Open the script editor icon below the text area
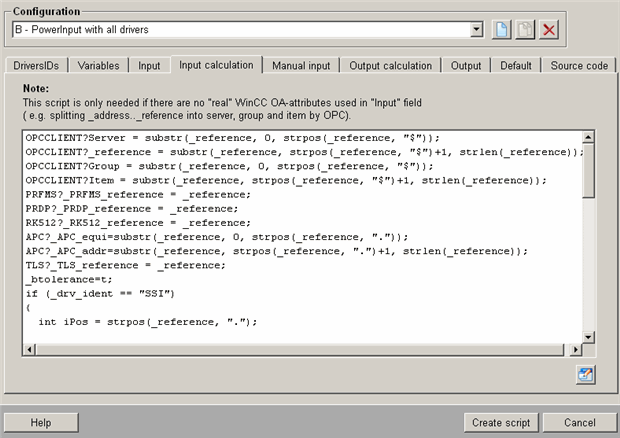 click(x=586, y=375)
